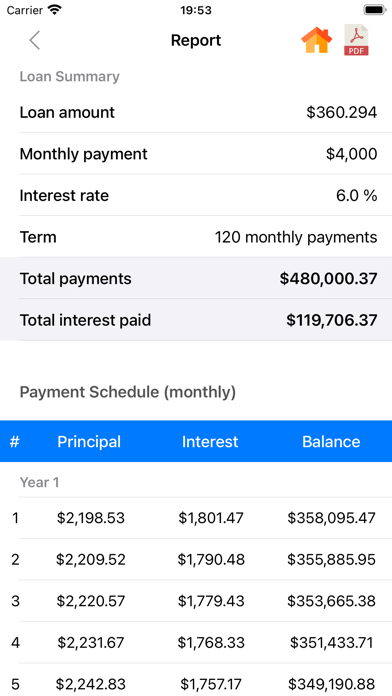The height and width of the screenshot is (696, 392).
Task: Select the Monthly payment $4,000 row
Action: [x=198, y=154]
